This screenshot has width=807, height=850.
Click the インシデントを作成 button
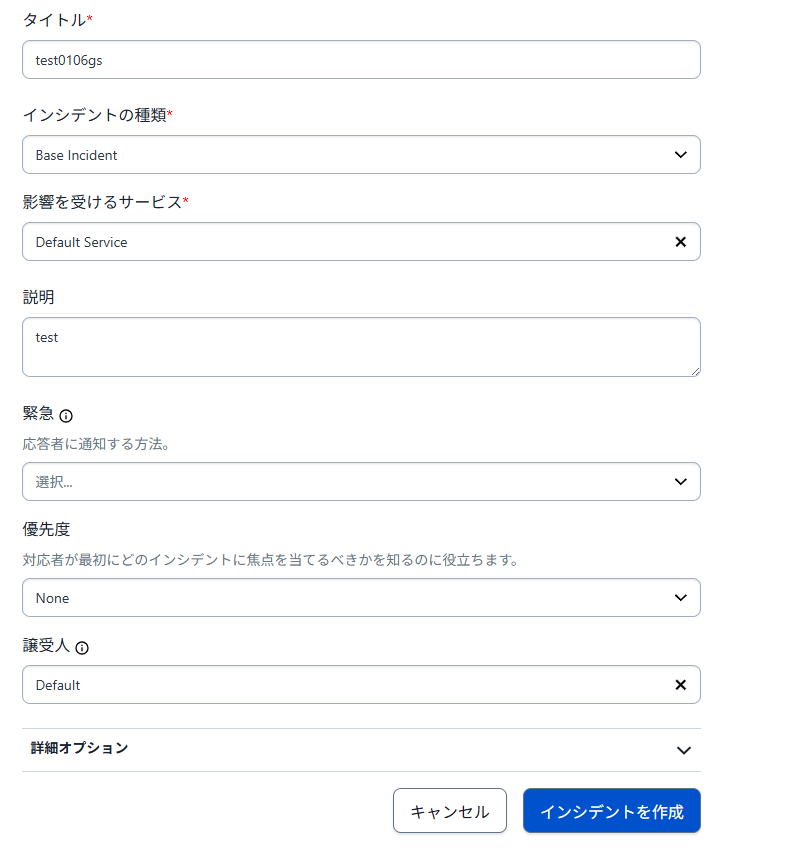[x=611, y=811]
